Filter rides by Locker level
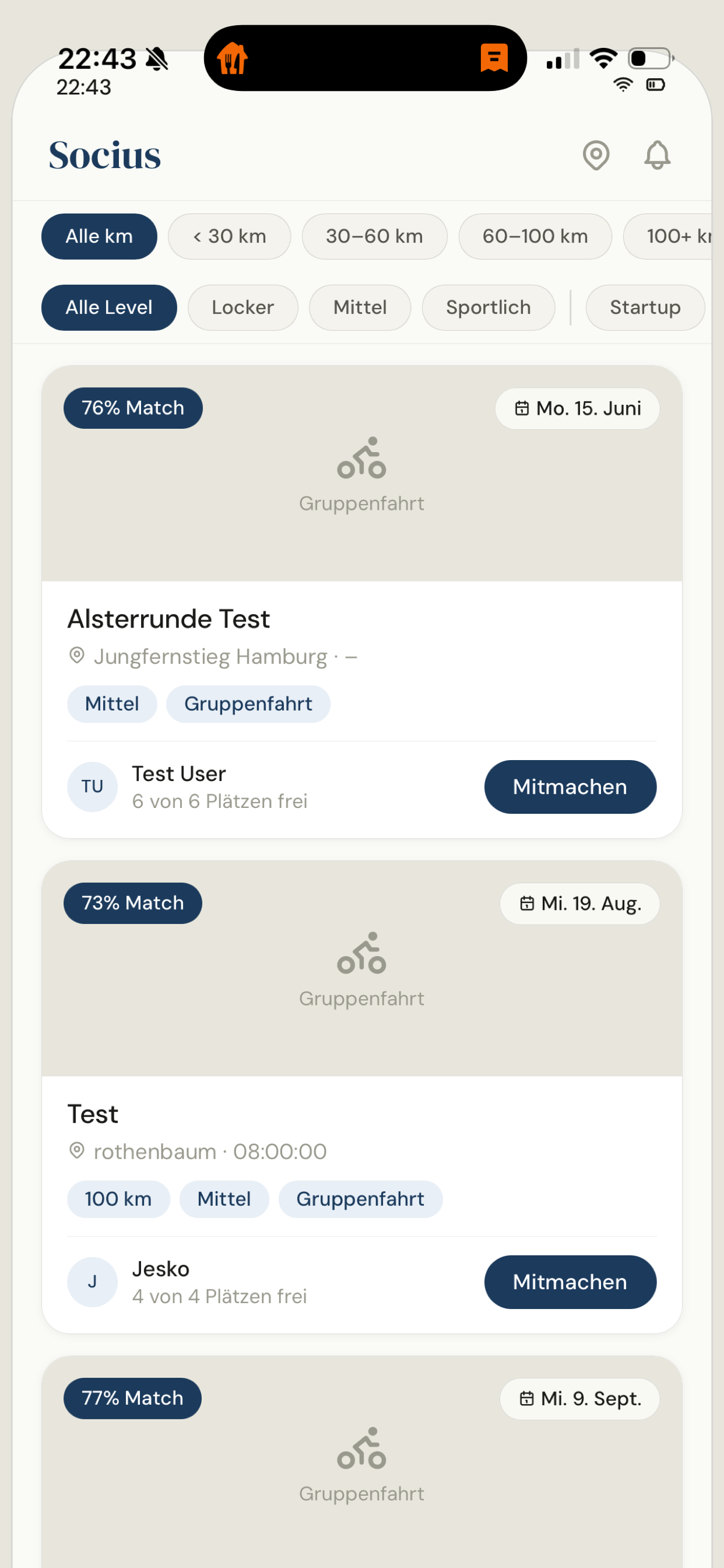724x1568 pixels. (x=242, y=307)
